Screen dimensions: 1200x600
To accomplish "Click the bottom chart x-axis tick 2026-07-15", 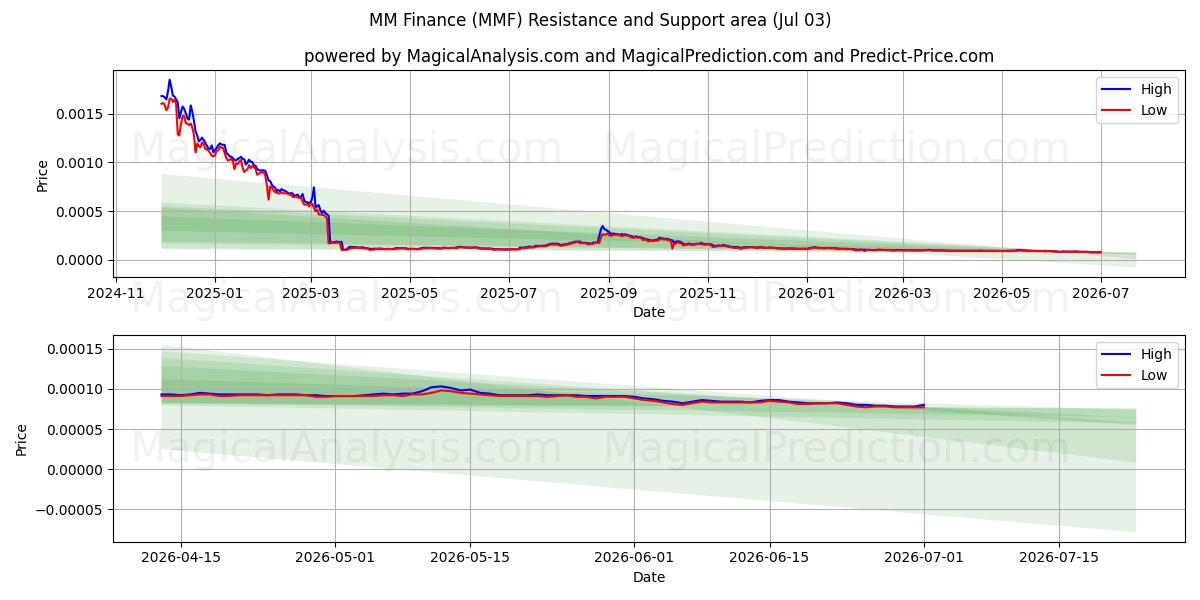I will pos(1060,559).
